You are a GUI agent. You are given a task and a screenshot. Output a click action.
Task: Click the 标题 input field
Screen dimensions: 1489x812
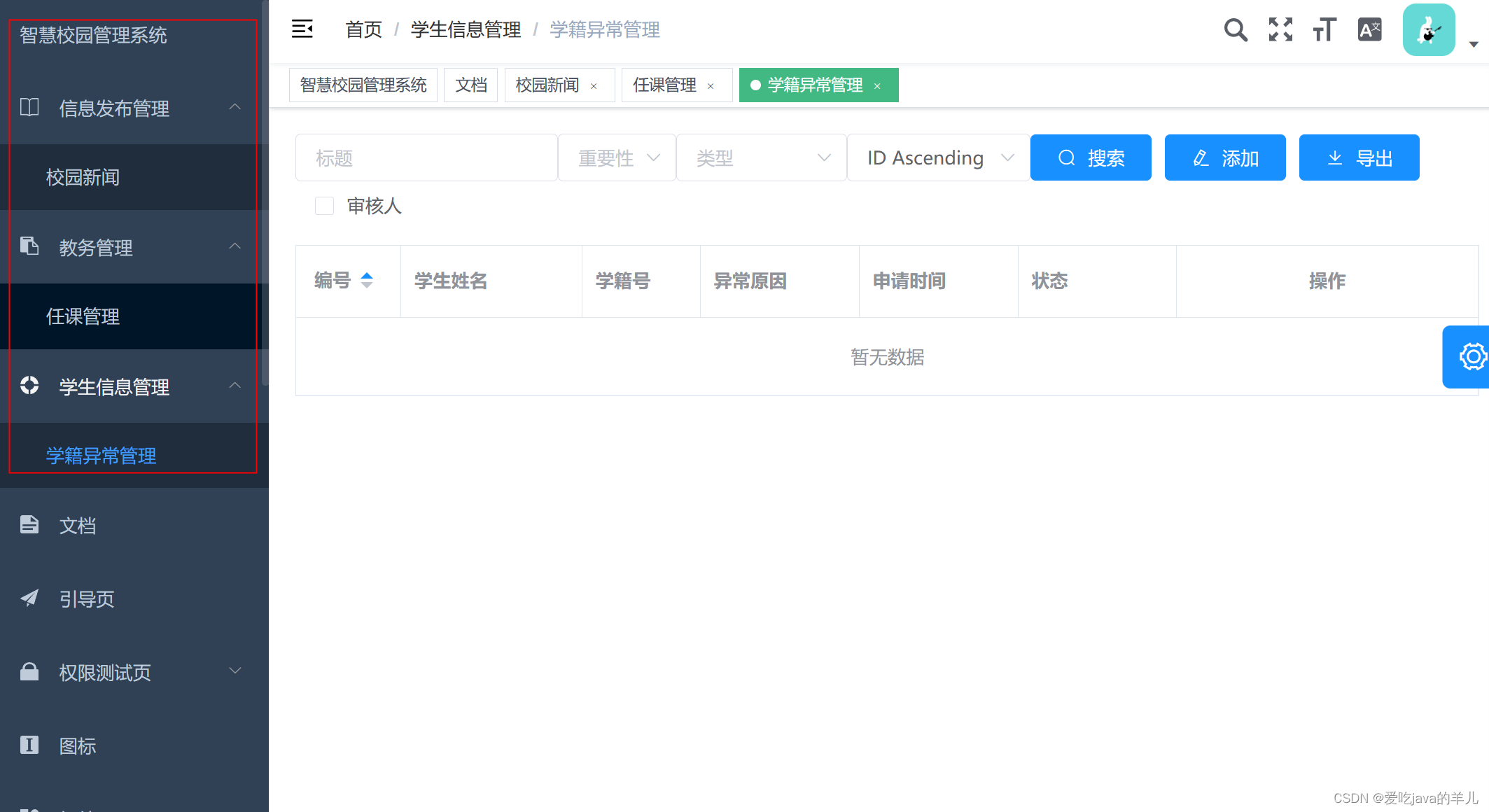pos(426,158)
